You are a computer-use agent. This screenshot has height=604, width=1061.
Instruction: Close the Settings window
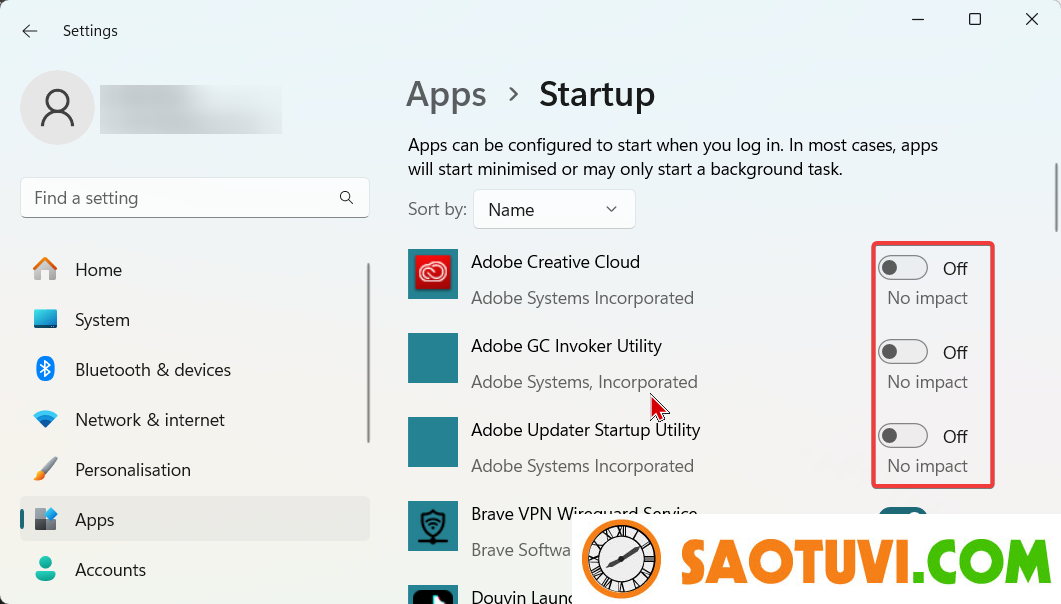1032,19
